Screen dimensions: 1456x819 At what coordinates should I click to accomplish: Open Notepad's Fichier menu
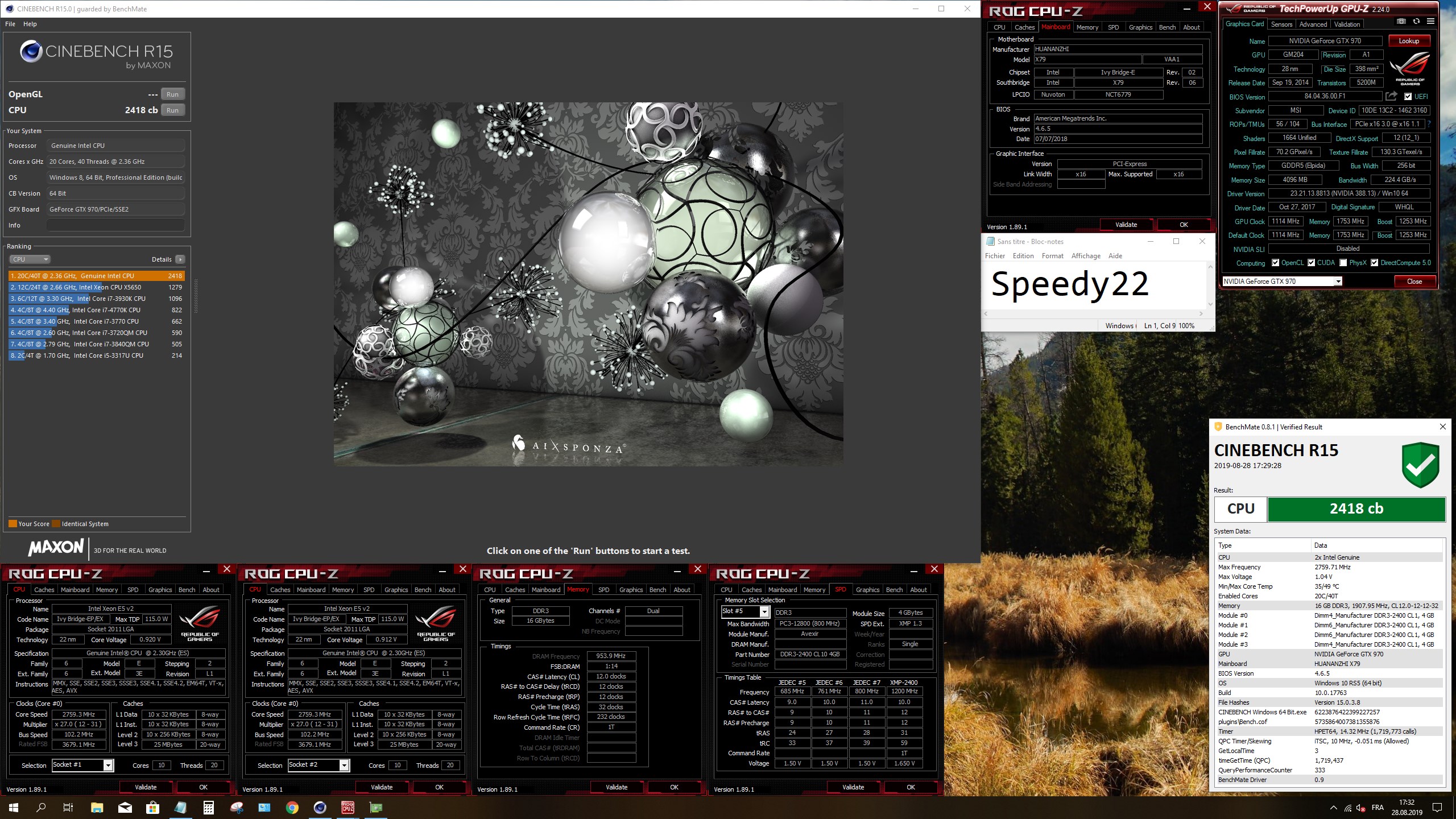(995, 256)
